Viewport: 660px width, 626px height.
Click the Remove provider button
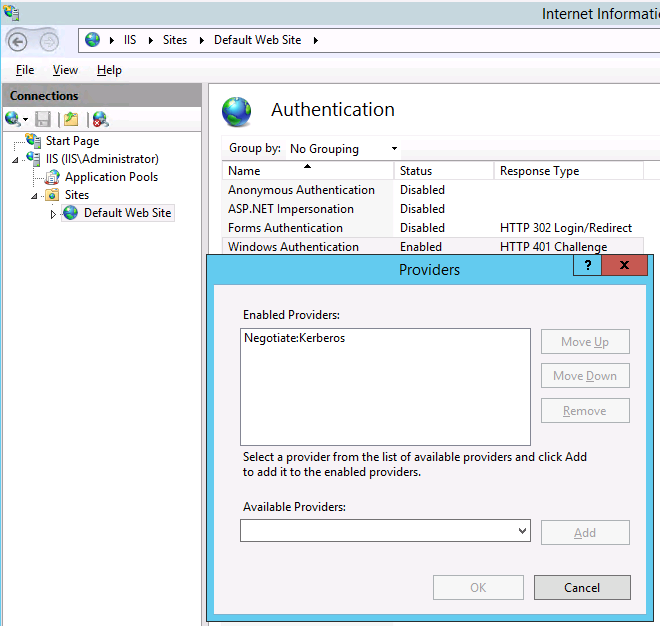pyautogui.click(x=585, y=411)
